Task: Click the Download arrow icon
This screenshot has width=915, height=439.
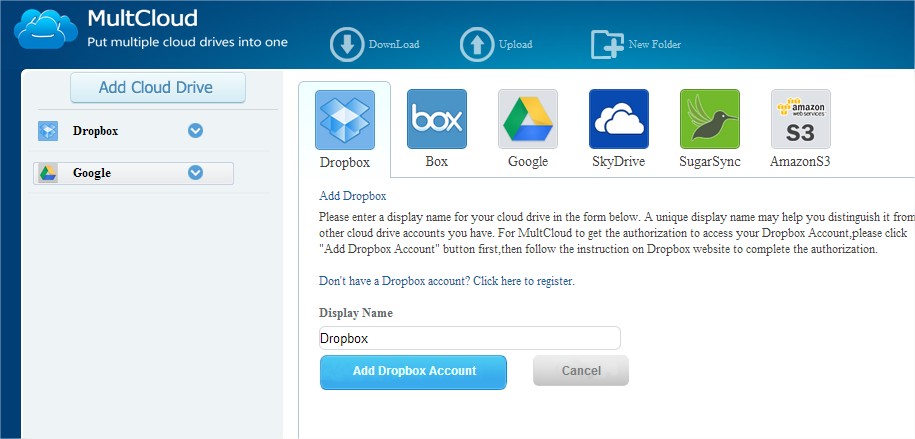Action: click(x=347, y=44)
